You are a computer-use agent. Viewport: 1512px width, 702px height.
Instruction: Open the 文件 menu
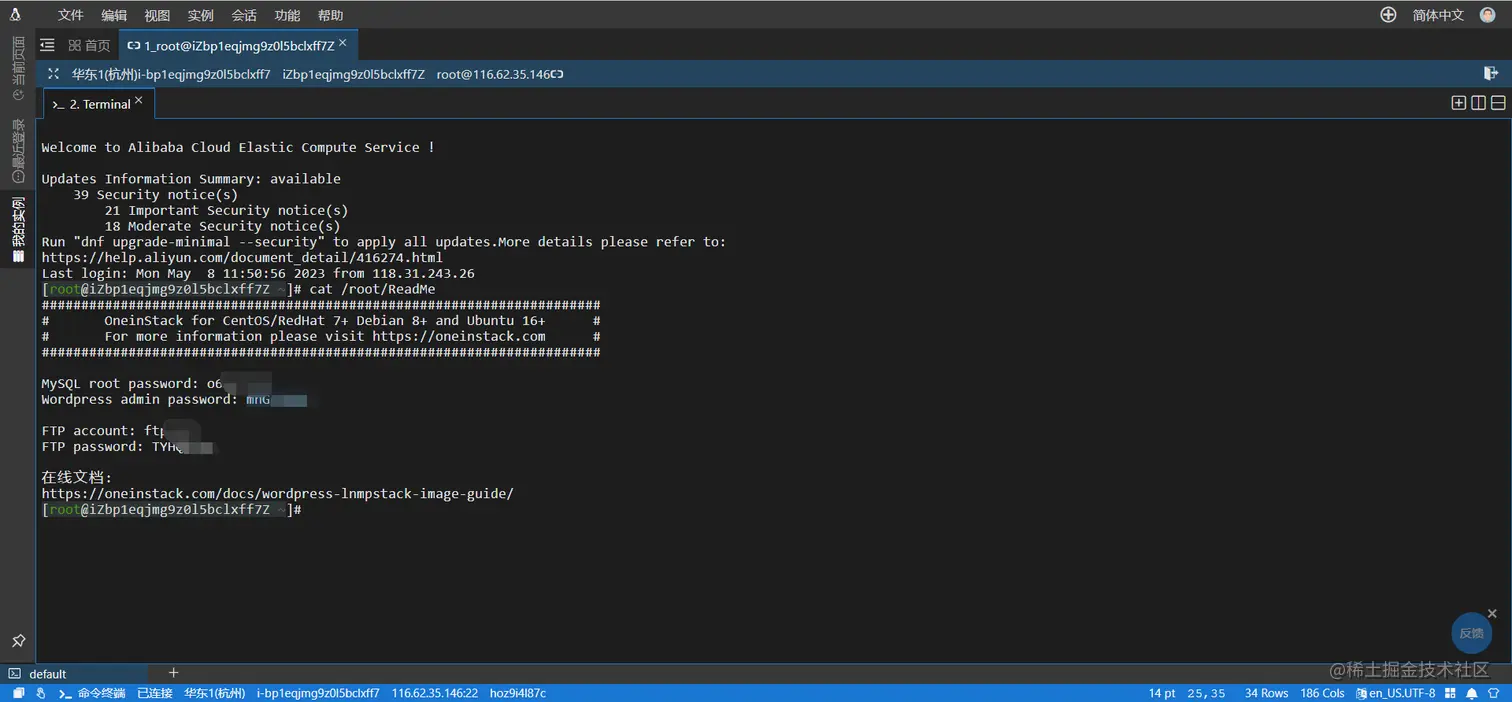click(71, 15)
